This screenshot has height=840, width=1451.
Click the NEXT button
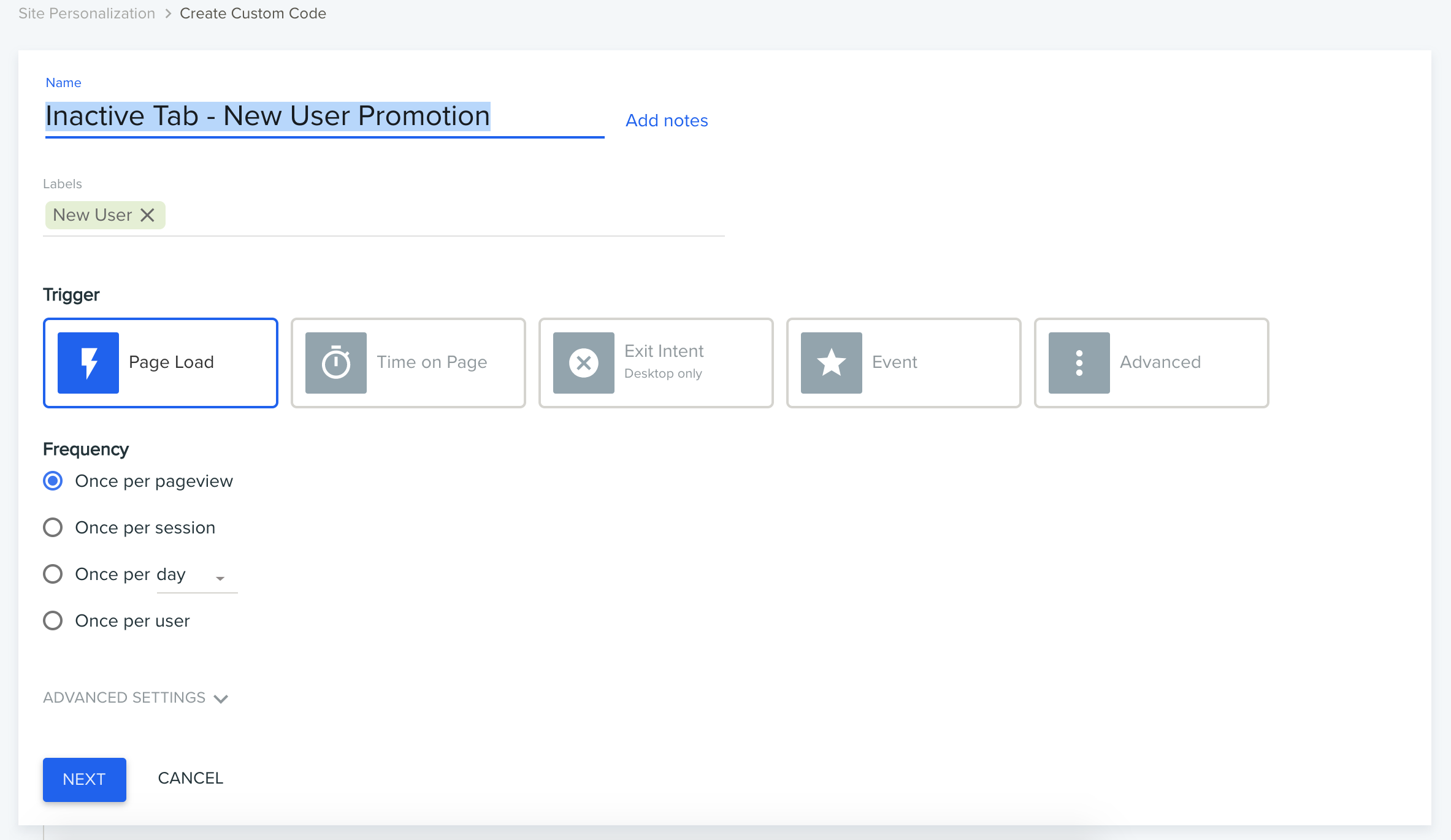click(85, 779)
